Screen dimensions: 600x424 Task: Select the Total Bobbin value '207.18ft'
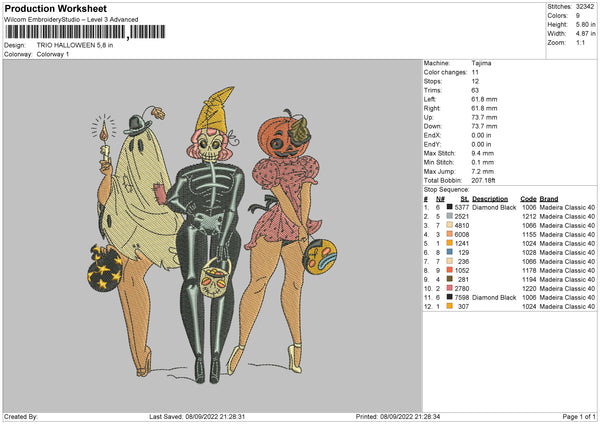(483, 180)
